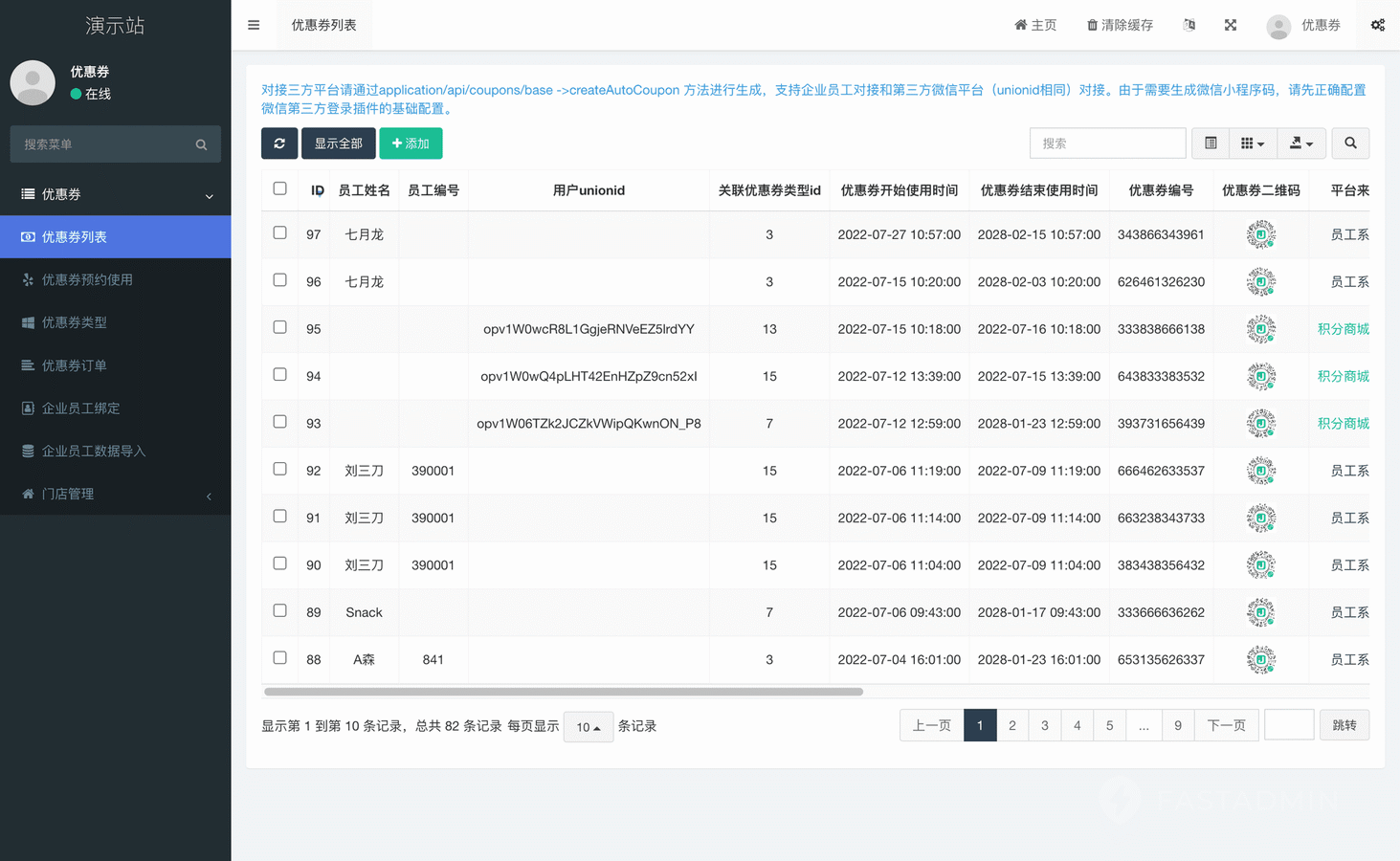
Task: Enter fullscreen mode via expand icon
Action: (x=1231, y=25)
